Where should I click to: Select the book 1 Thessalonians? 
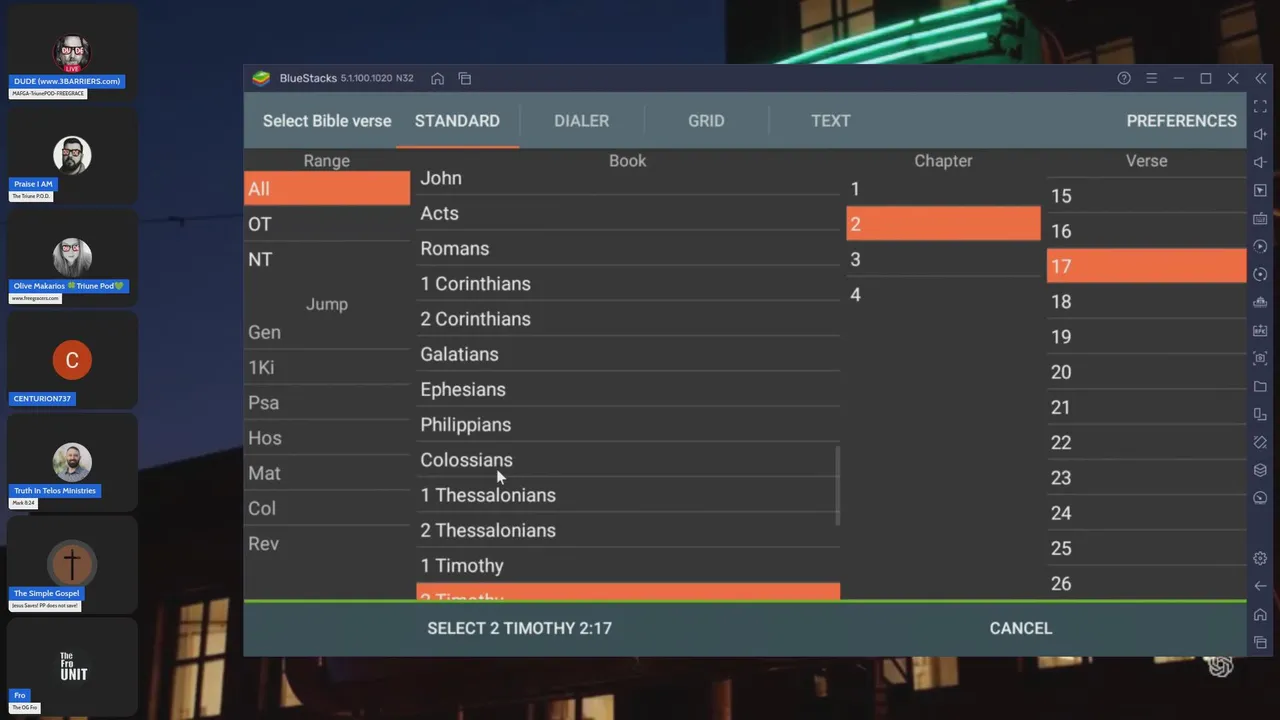click(628, 495)
